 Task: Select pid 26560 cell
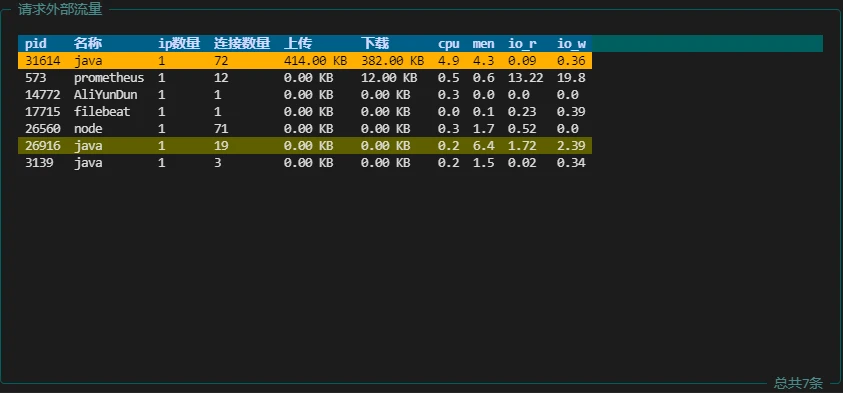pos(42,129)
